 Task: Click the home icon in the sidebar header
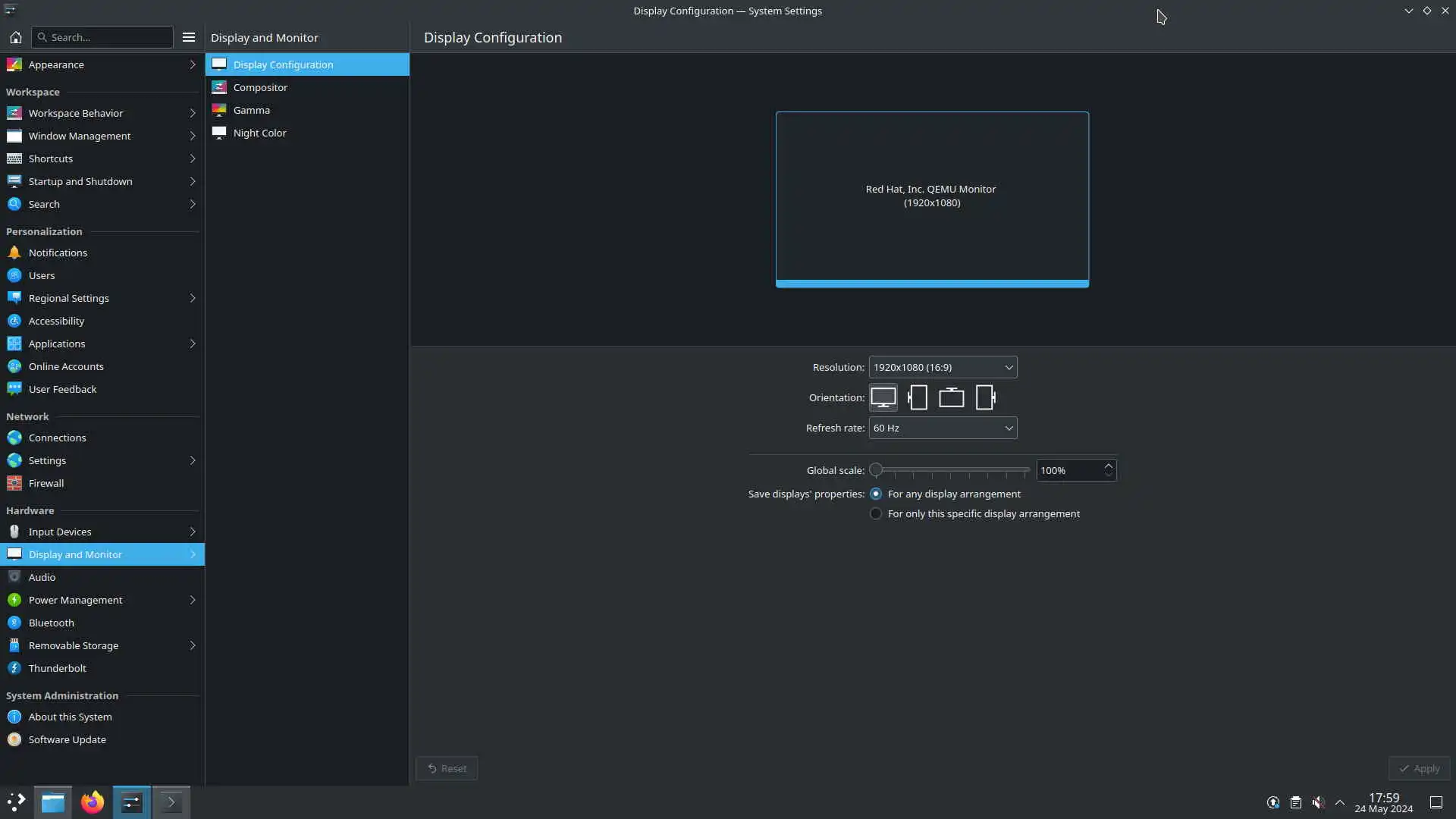15,37
